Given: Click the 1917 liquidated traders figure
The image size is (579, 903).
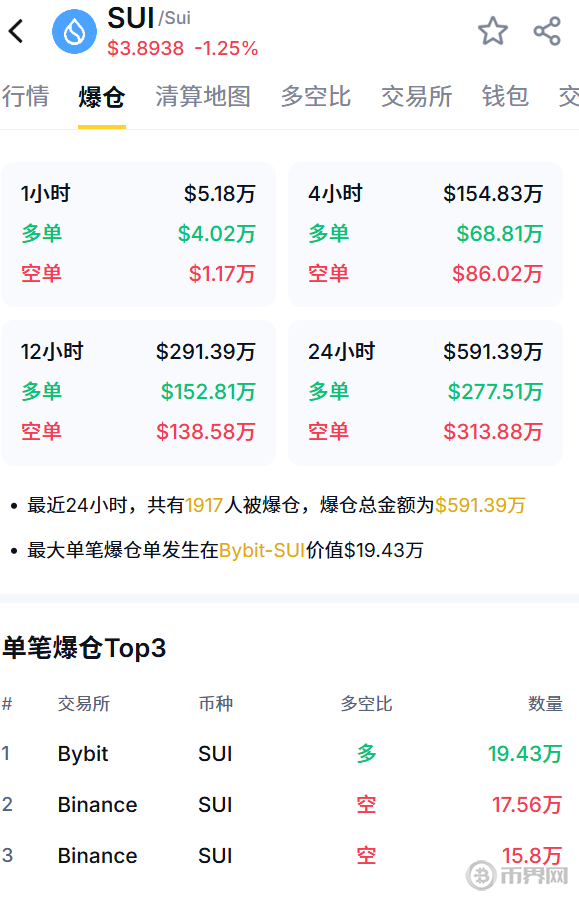Looking at the screenshot, I should coord(204,506).
